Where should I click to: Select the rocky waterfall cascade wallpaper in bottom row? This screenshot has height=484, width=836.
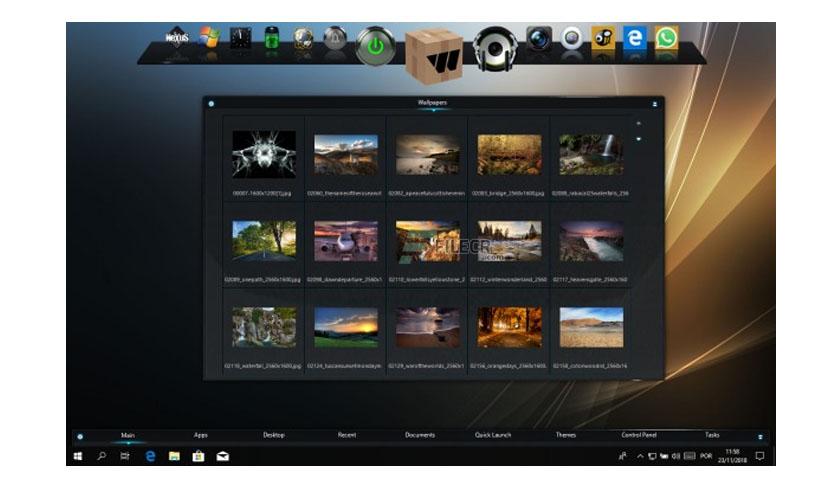tap(264, 327)
